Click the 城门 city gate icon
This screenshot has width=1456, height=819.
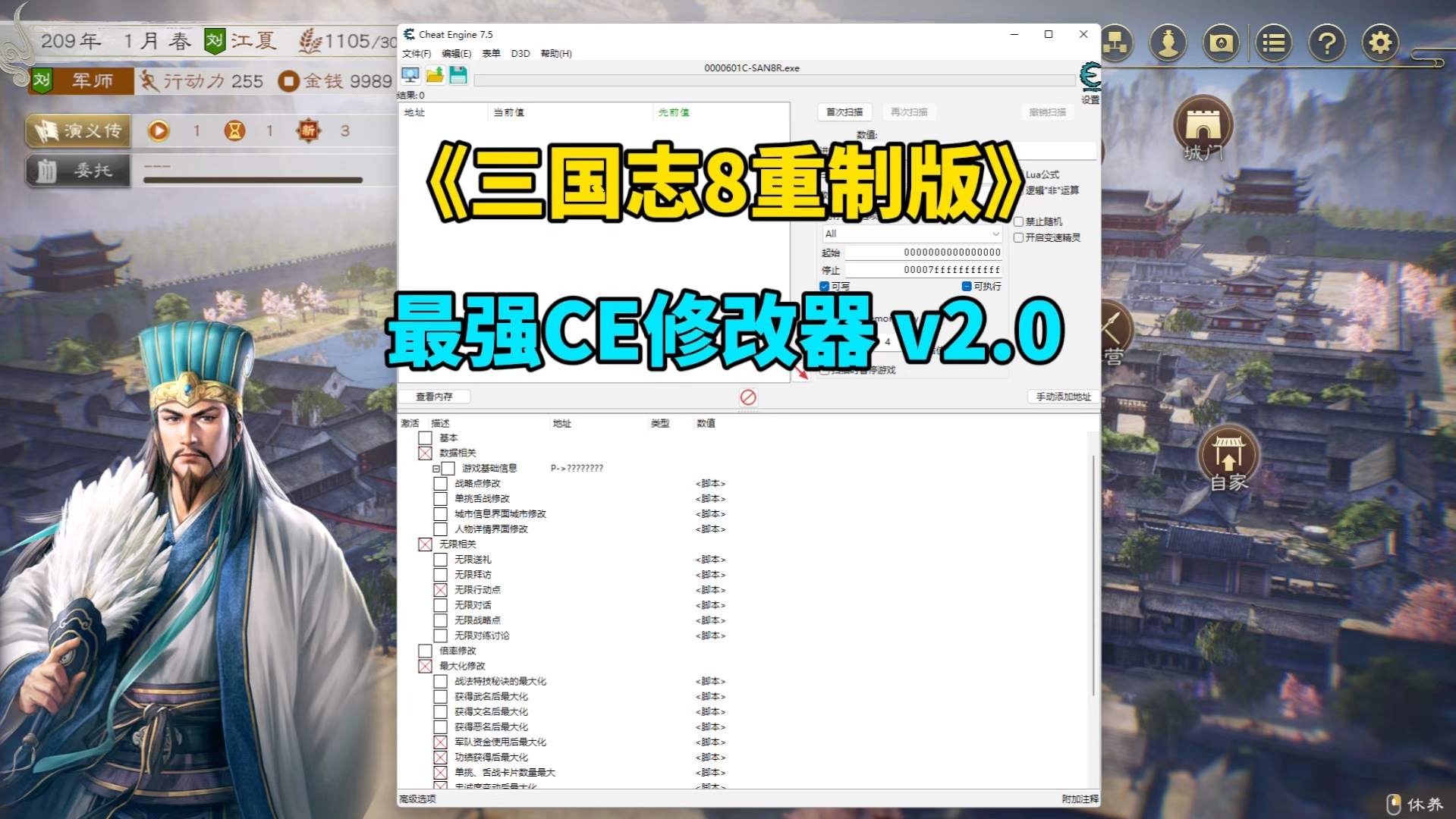pos(1203,127)
